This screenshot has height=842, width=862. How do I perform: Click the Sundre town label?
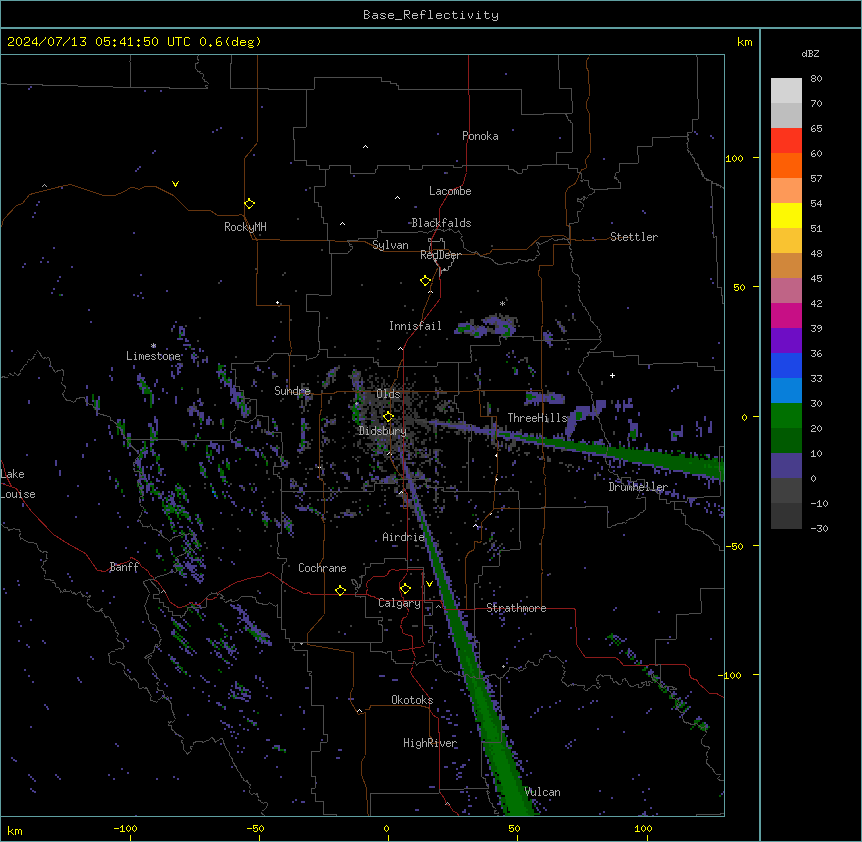(x=292, y=391)
